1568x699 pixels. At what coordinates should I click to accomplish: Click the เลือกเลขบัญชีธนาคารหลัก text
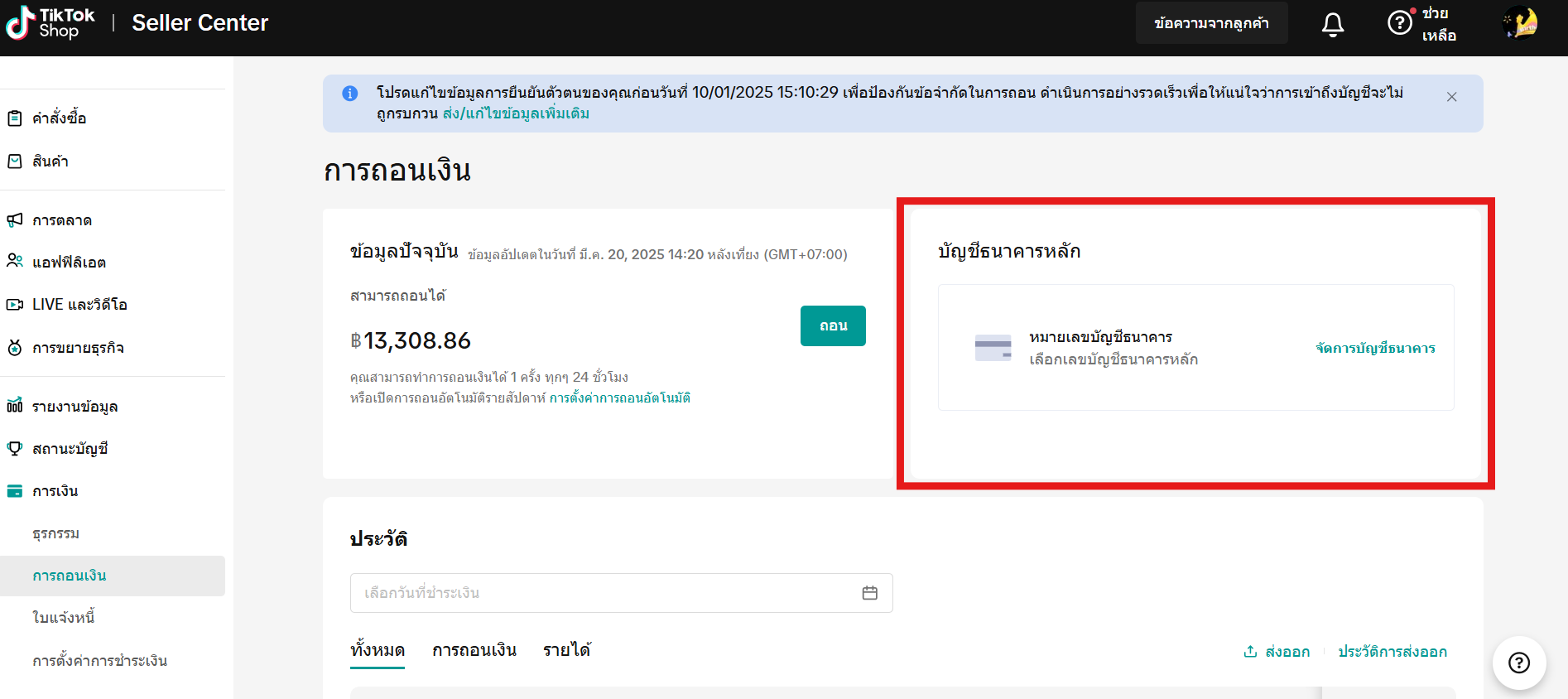(1113, 359)
